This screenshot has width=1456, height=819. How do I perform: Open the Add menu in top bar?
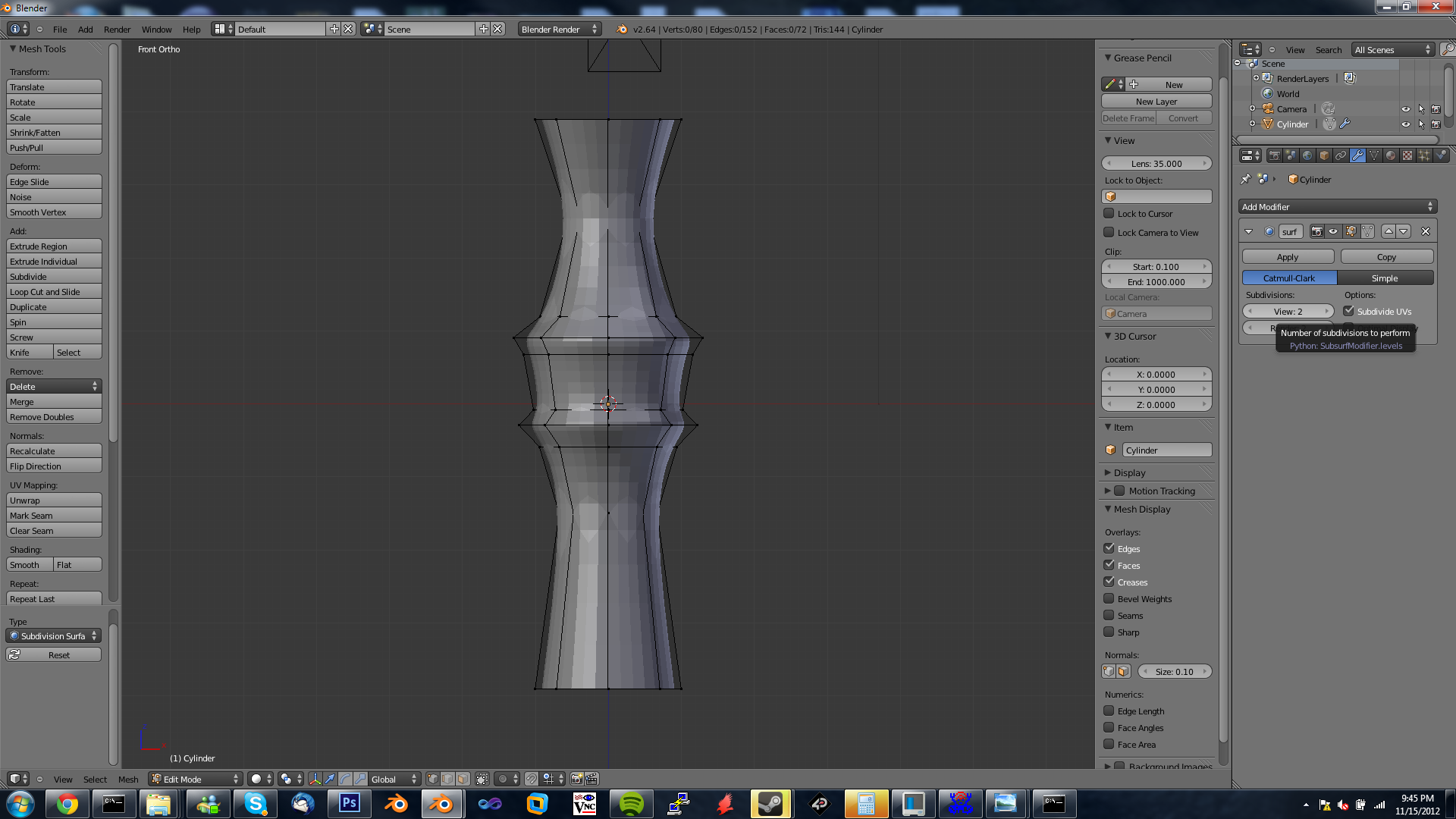click(x=86, y=29)
